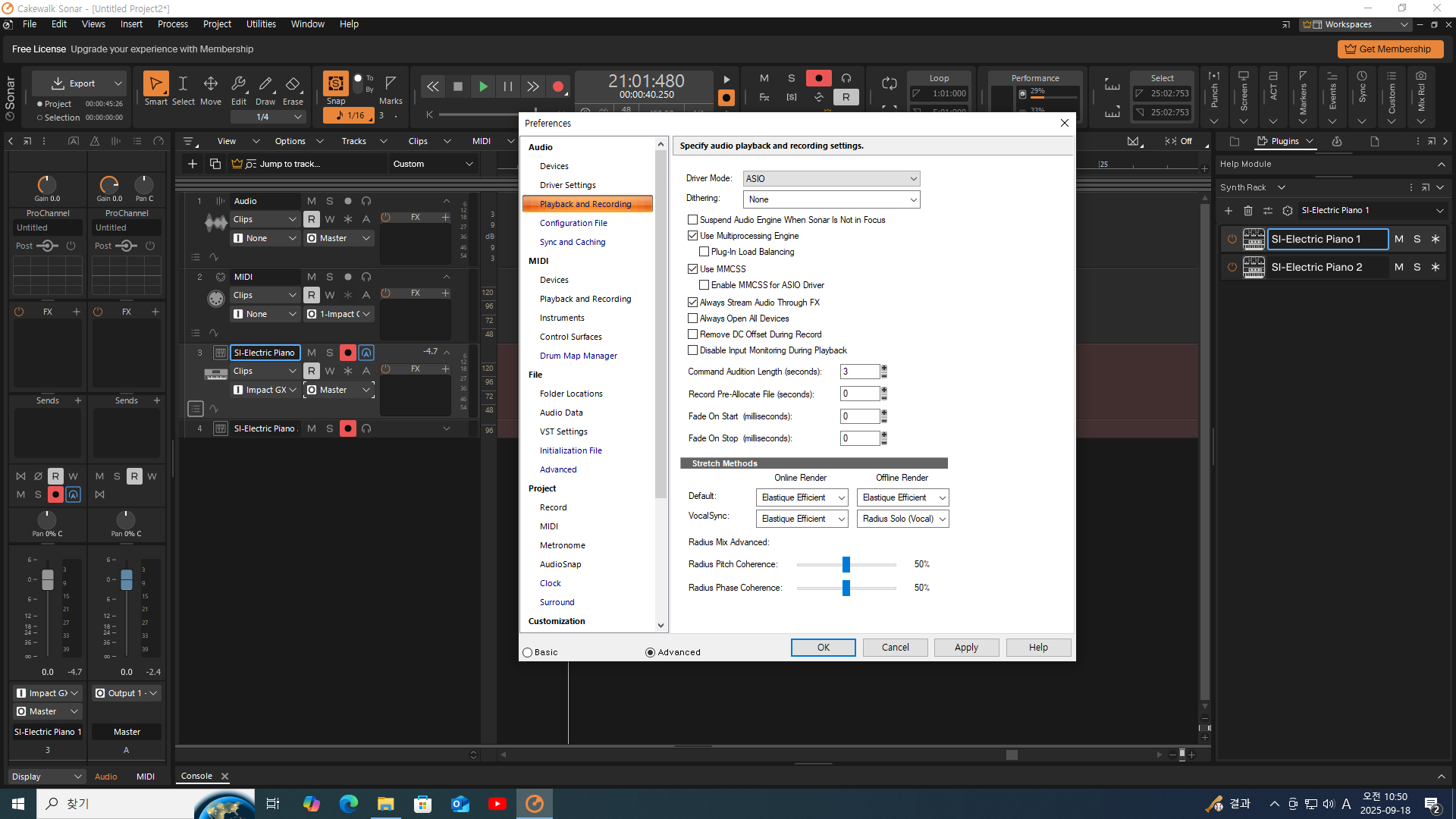Click the duplicate track icon
Viewport: 1456px width, 819px height.
coord(215,164)
